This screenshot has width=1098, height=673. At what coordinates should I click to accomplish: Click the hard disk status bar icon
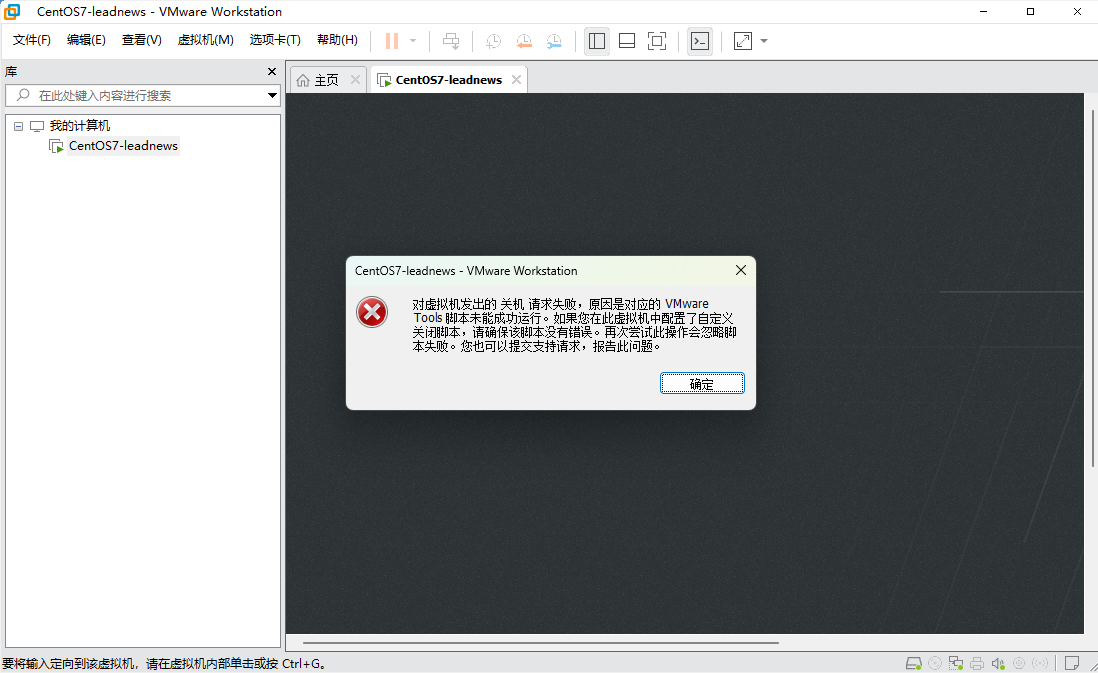coord(913,662)
